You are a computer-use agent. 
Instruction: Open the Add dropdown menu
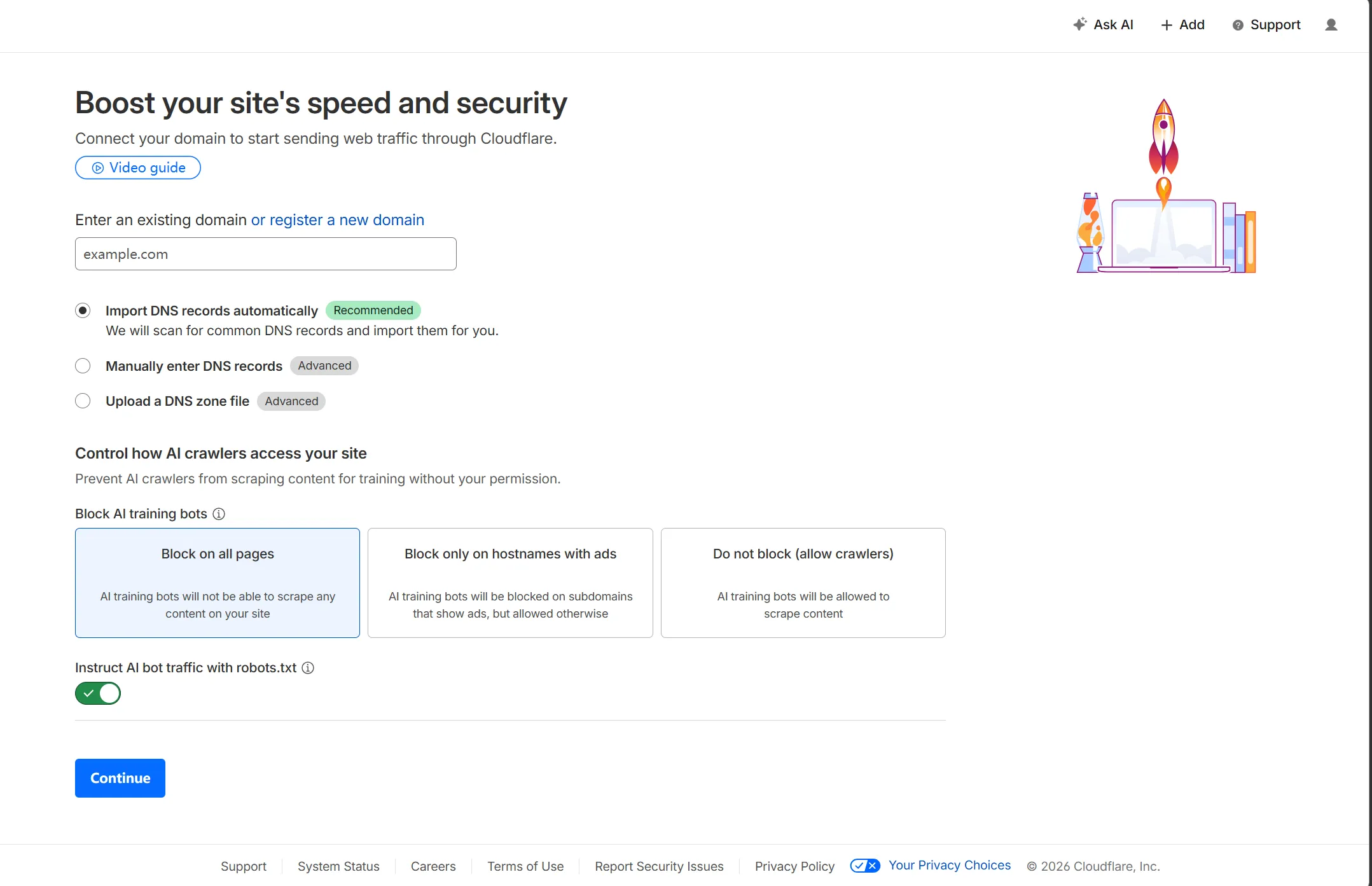coord(1182,25)
